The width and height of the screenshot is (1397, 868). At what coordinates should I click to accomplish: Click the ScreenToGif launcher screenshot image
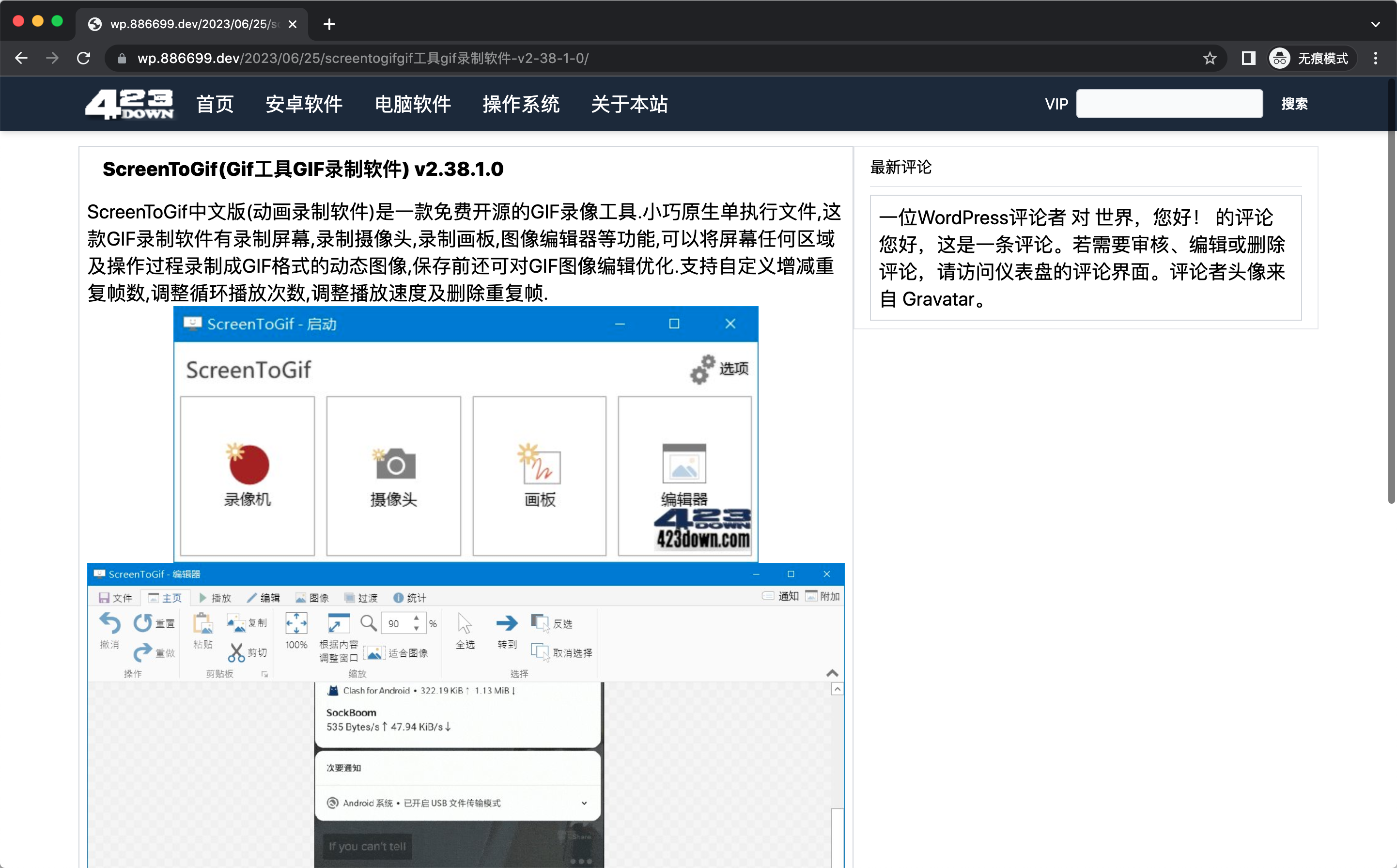point(466,434)
